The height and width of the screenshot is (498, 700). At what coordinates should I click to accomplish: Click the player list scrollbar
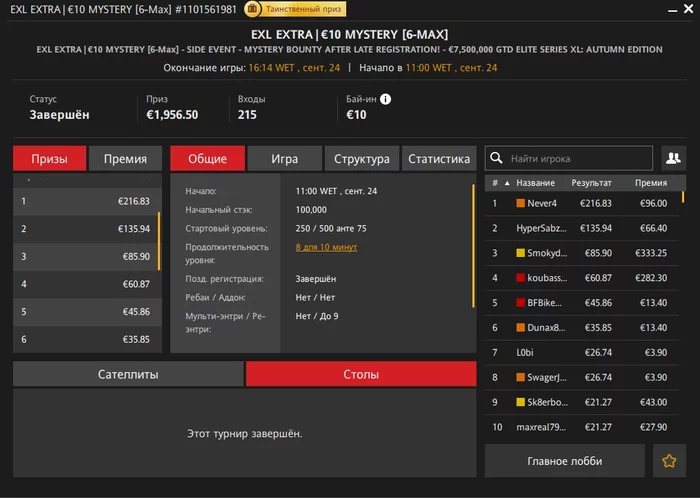[x=683, y=197]
